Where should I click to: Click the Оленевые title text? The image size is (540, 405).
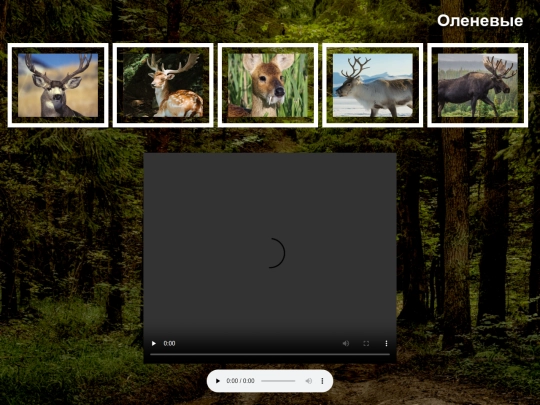point(480,21)
